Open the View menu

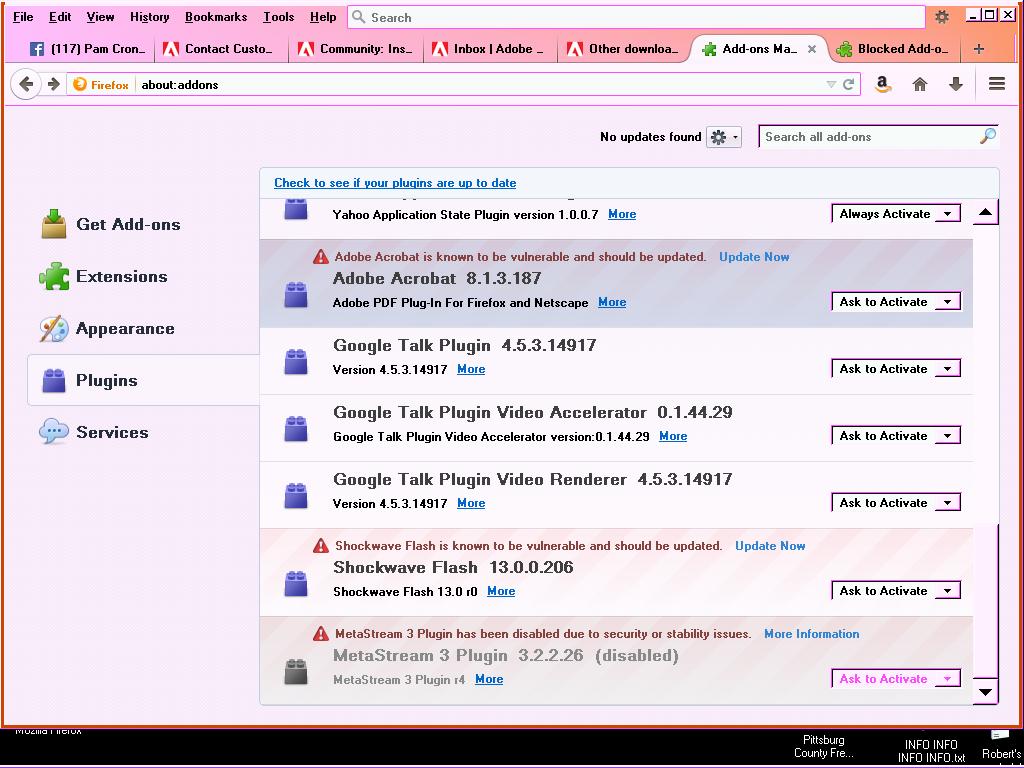(x=101, y=17)
